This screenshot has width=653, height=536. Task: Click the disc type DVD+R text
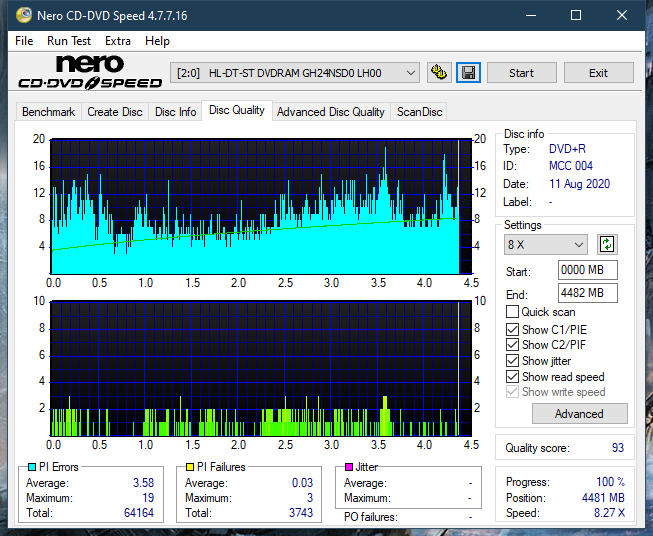567,149
